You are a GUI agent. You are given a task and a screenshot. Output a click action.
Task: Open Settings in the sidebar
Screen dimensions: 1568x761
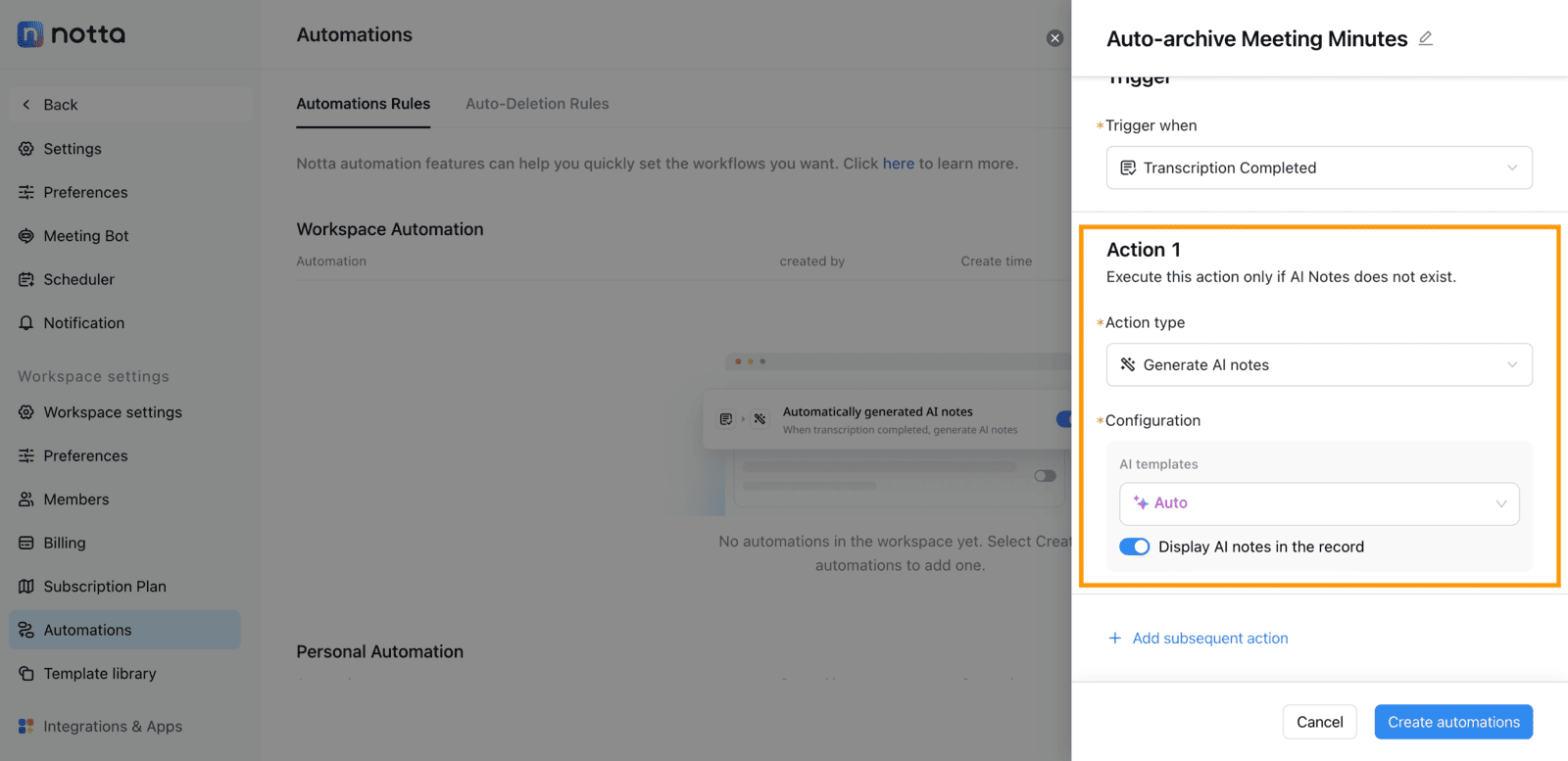(125, 149)
